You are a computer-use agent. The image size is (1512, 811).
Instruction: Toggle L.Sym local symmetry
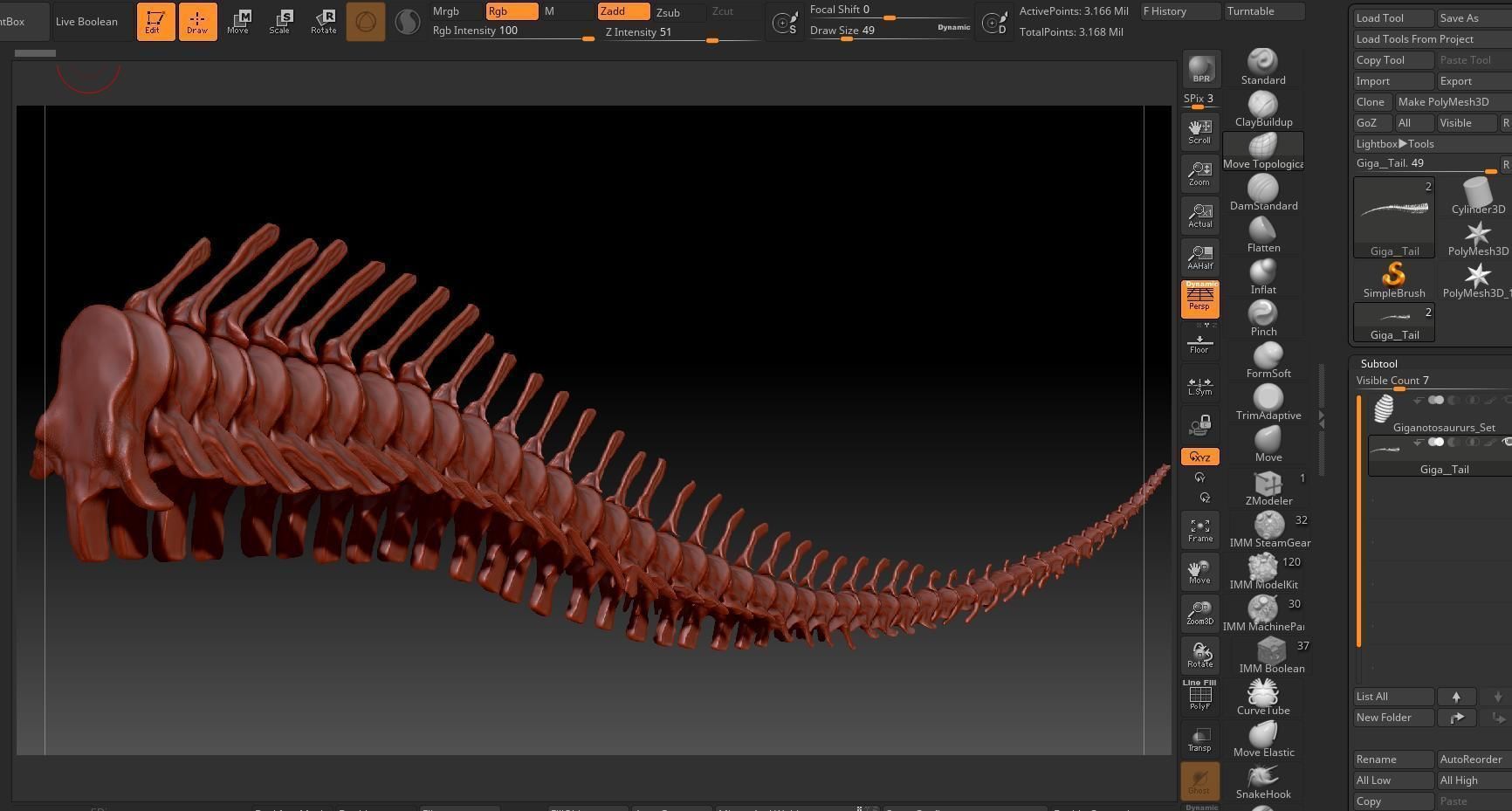1200,385
